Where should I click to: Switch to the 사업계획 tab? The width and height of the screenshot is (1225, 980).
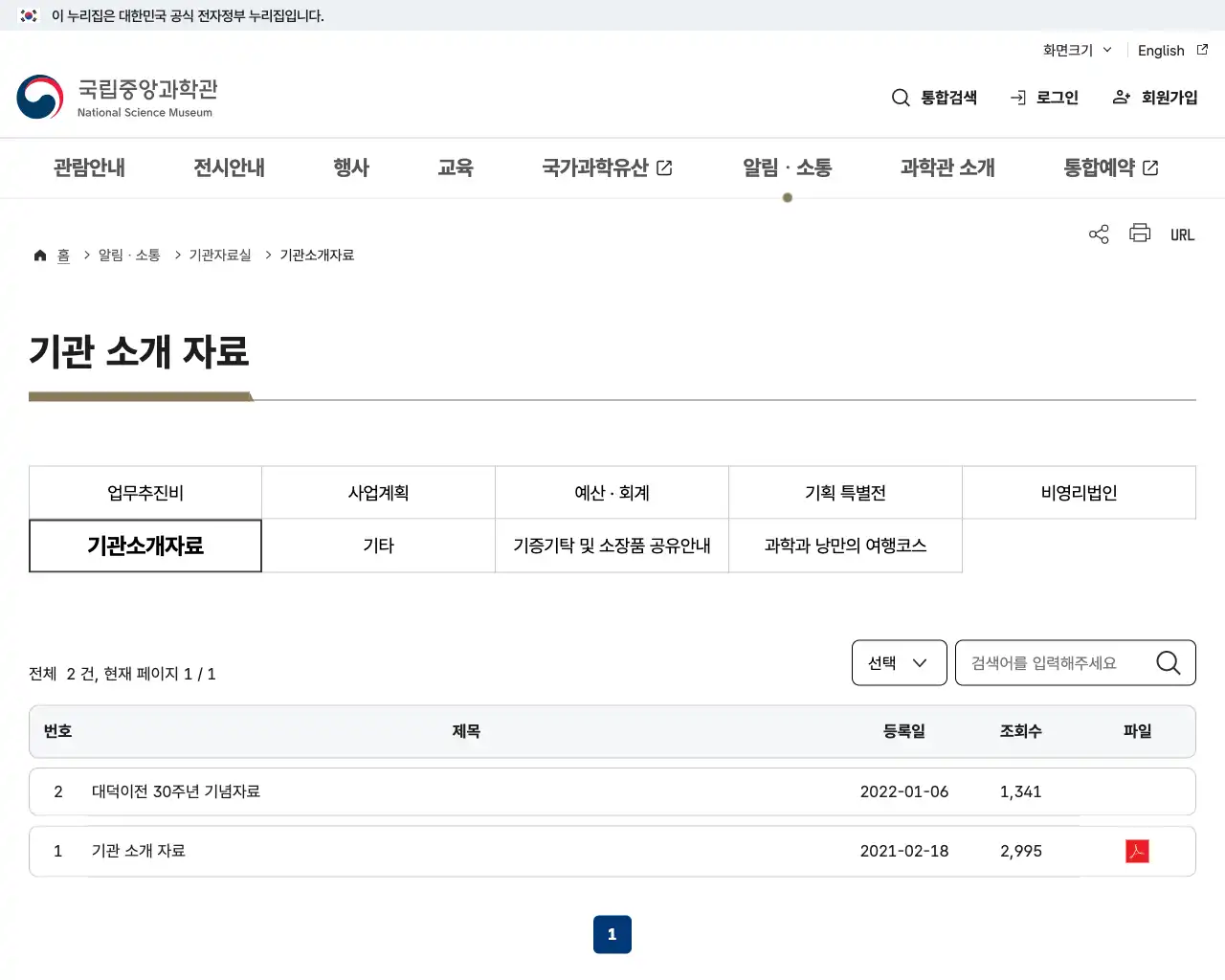(377, 492)
